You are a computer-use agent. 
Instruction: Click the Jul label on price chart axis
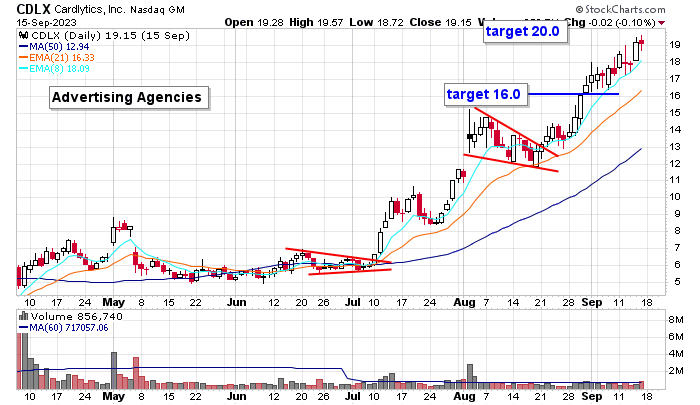(x=352, y=303)
